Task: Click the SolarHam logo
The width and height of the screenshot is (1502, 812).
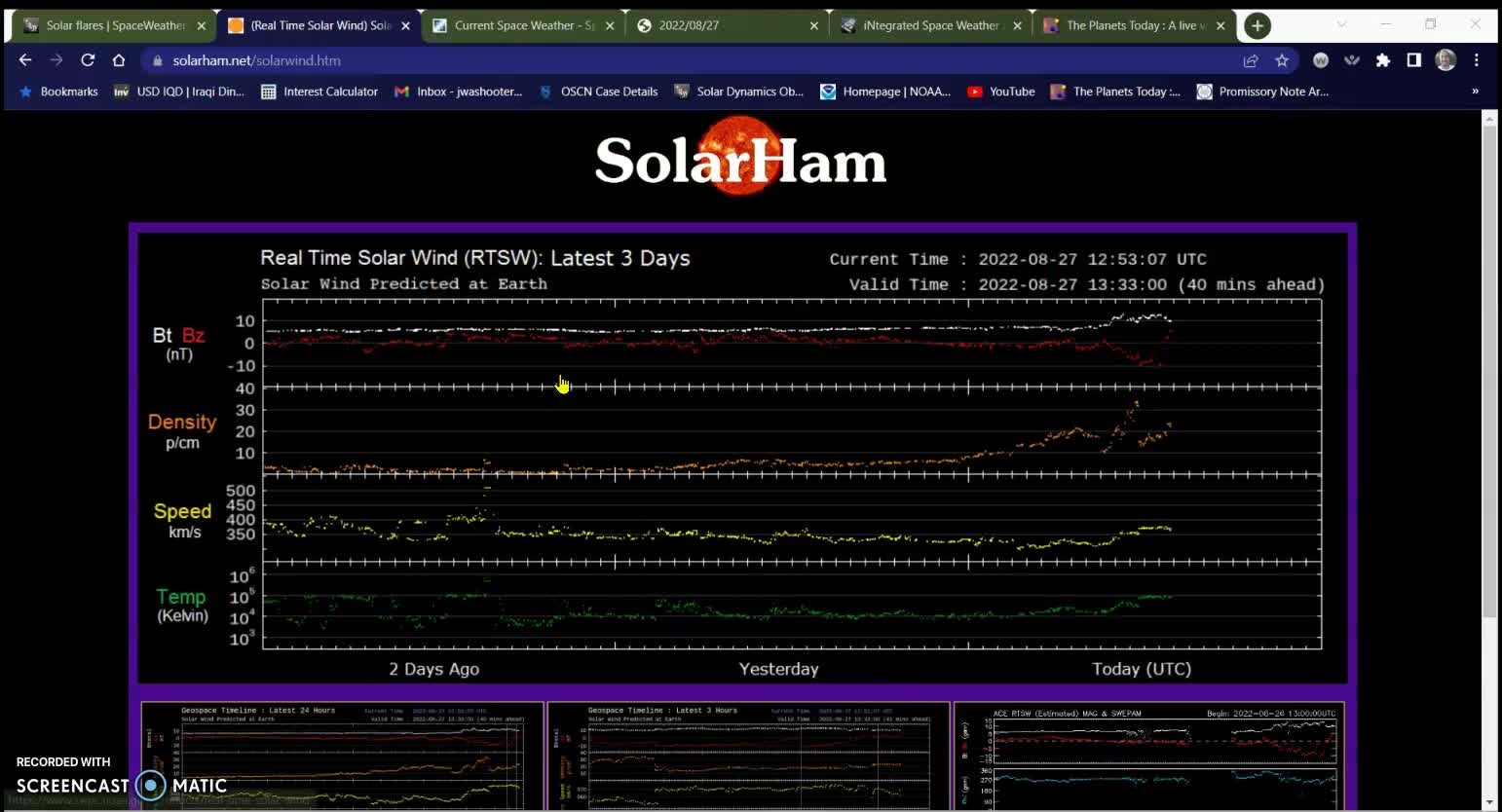Action: [740, 158]
